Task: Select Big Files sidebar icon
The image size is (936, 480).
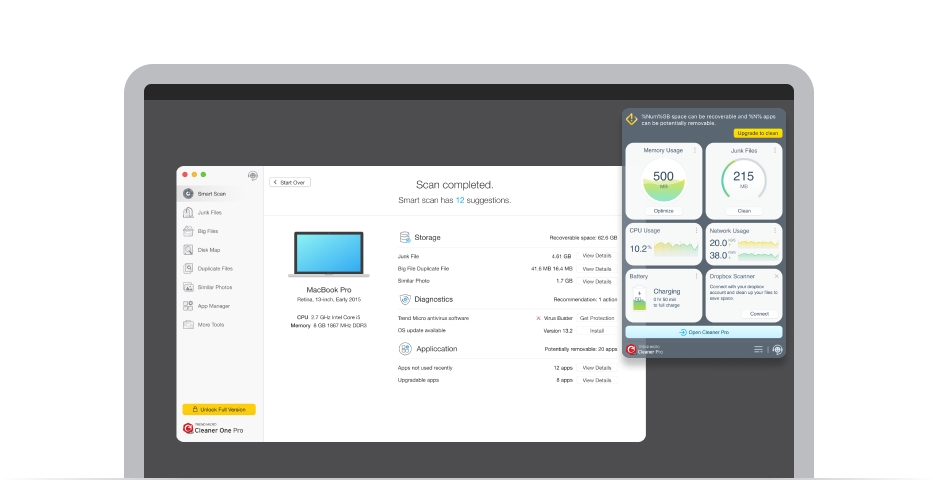Action: (x=188, y=231)
